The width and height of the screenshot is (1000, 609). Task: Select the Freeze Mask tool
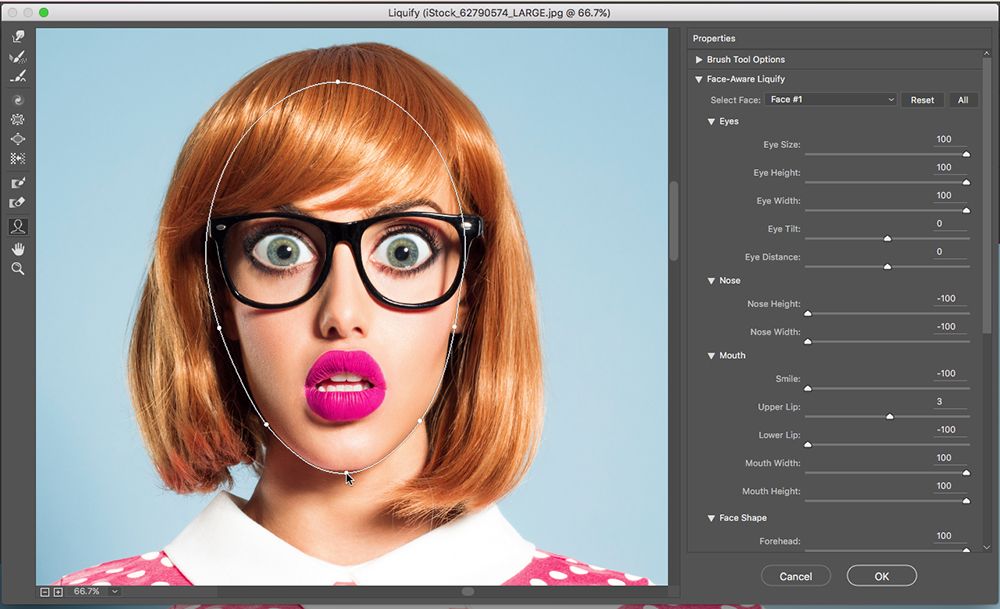17,182
